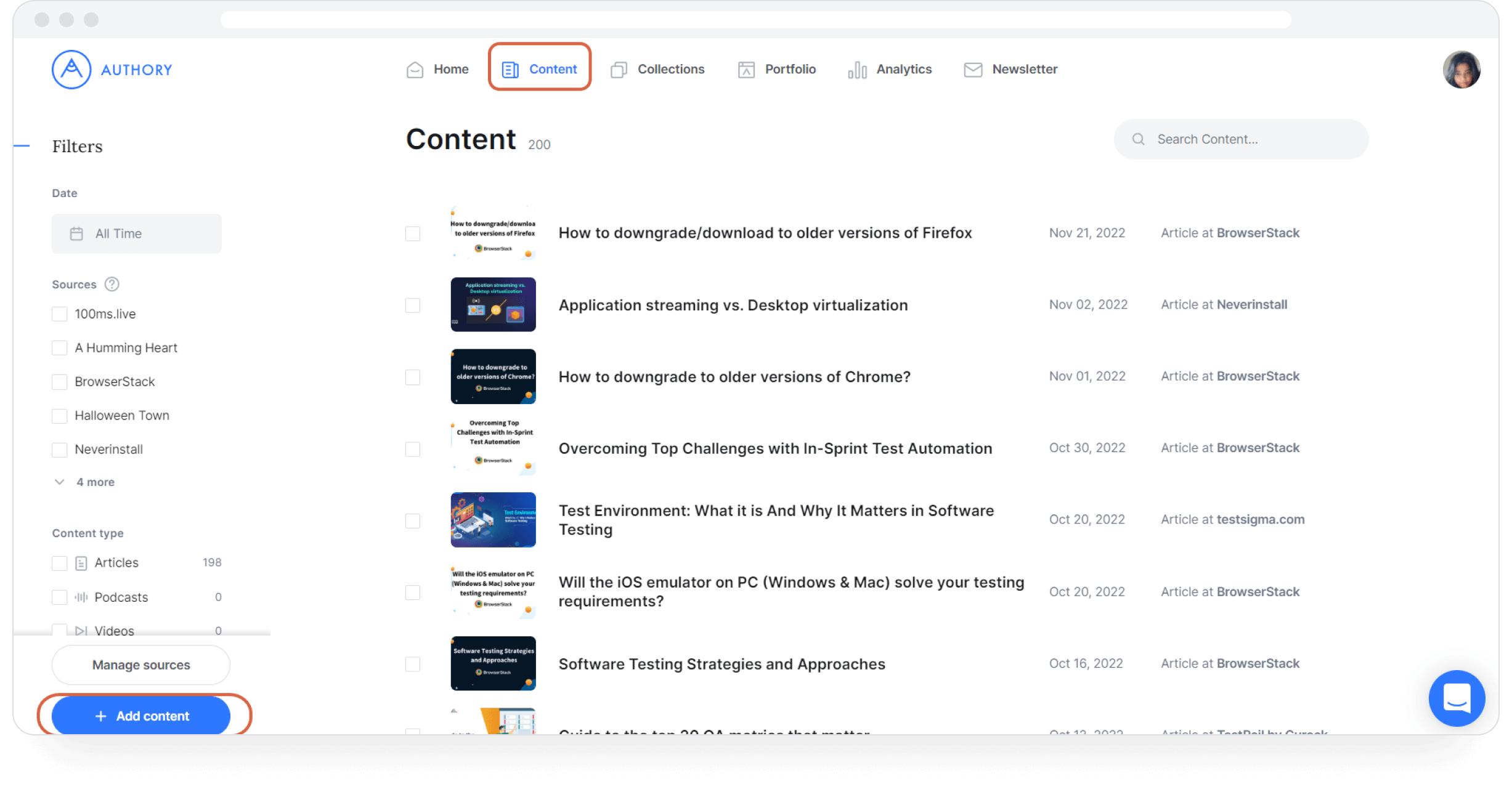Enable the 100ms.live source filter

point(59,314)
